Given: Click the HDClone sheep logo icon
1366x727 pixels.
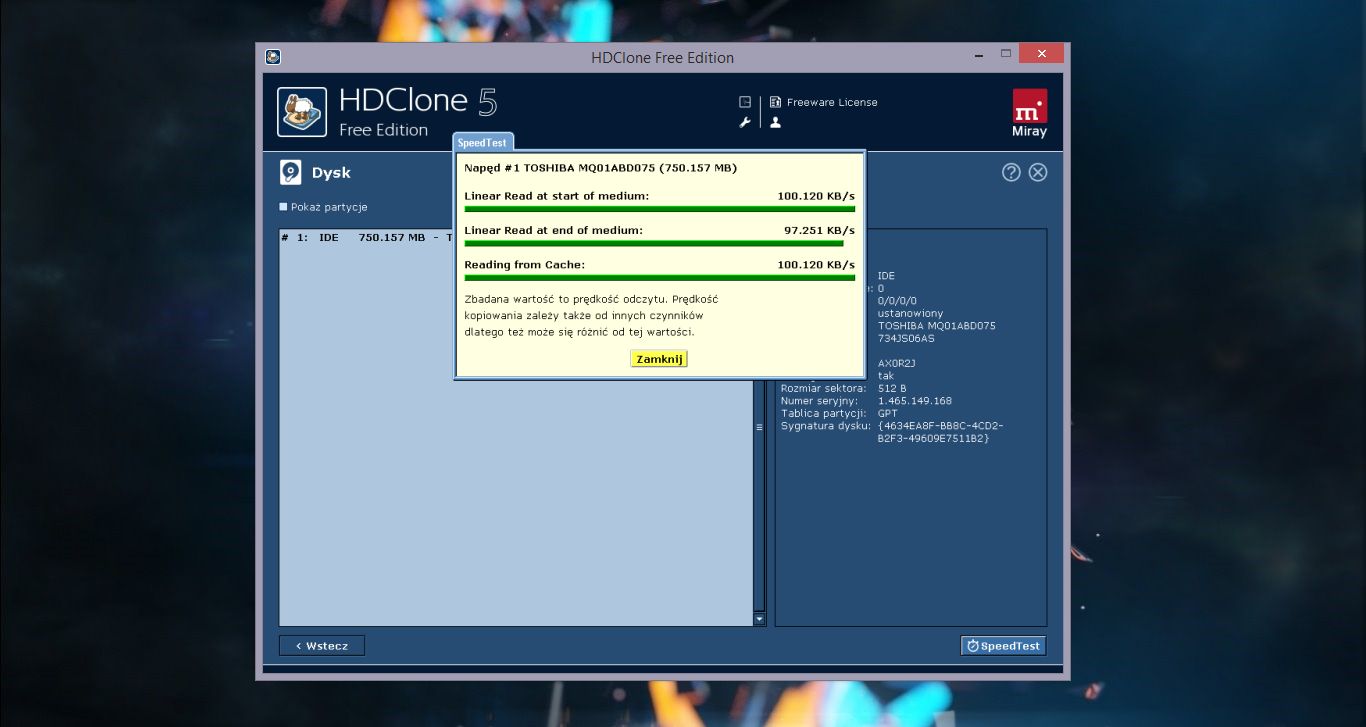Looking at the screenshot, I should tap(302, 112).
